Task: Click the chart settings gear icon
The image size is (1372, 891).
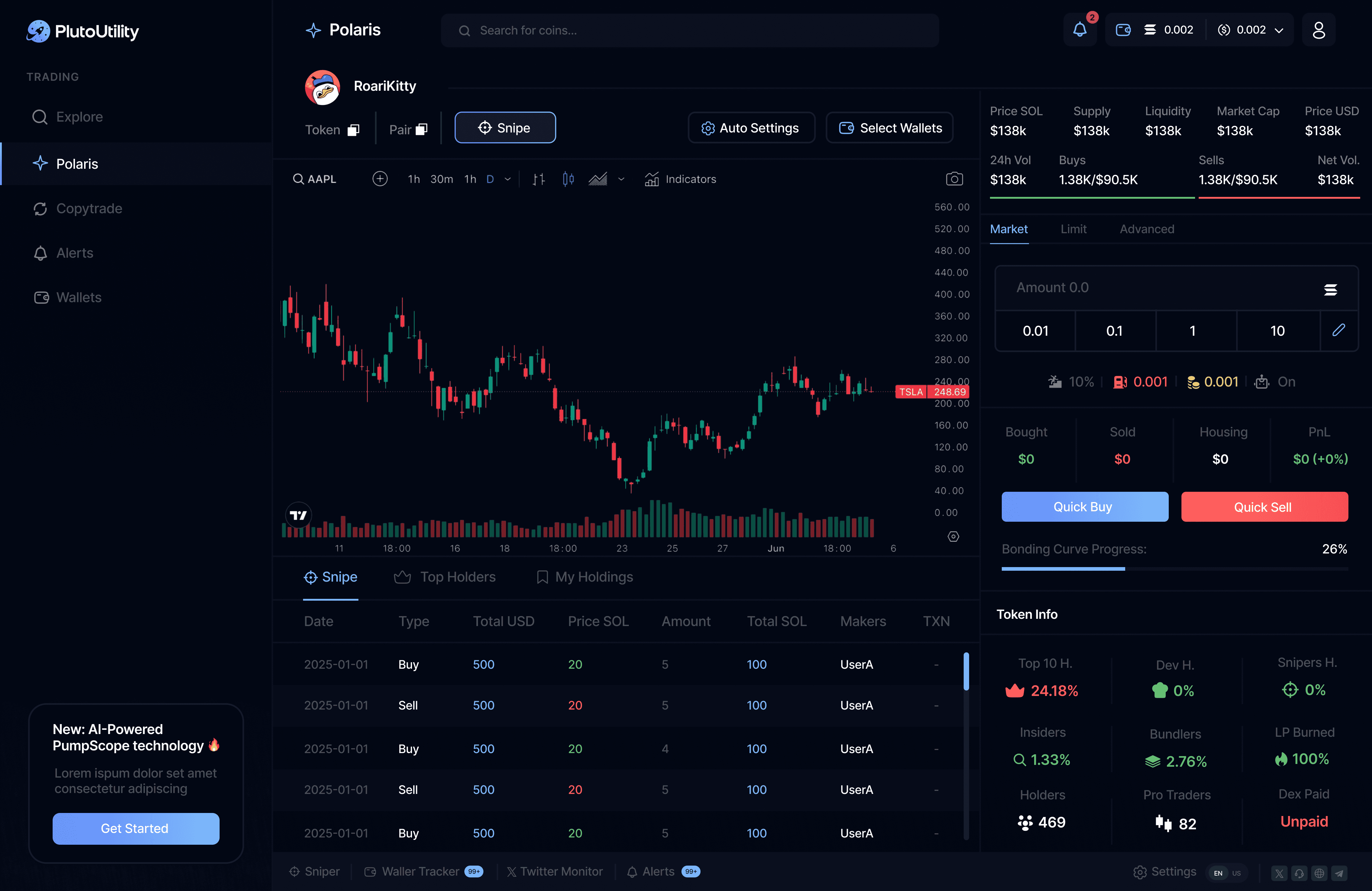Action: click(x=953, y=537)
